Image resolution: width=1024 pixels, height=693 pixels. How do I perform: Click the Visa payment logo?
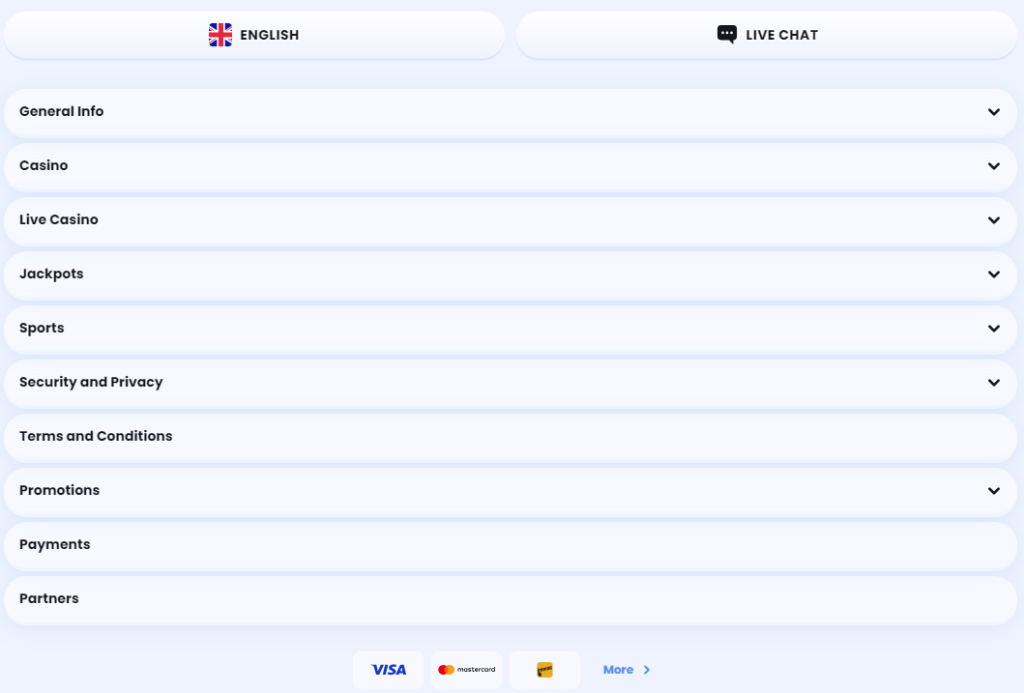click(388, 670)
